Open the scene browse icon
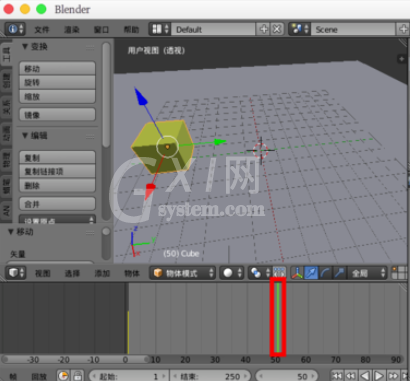Viewport: 410px width, 381px height. [300, 29]
